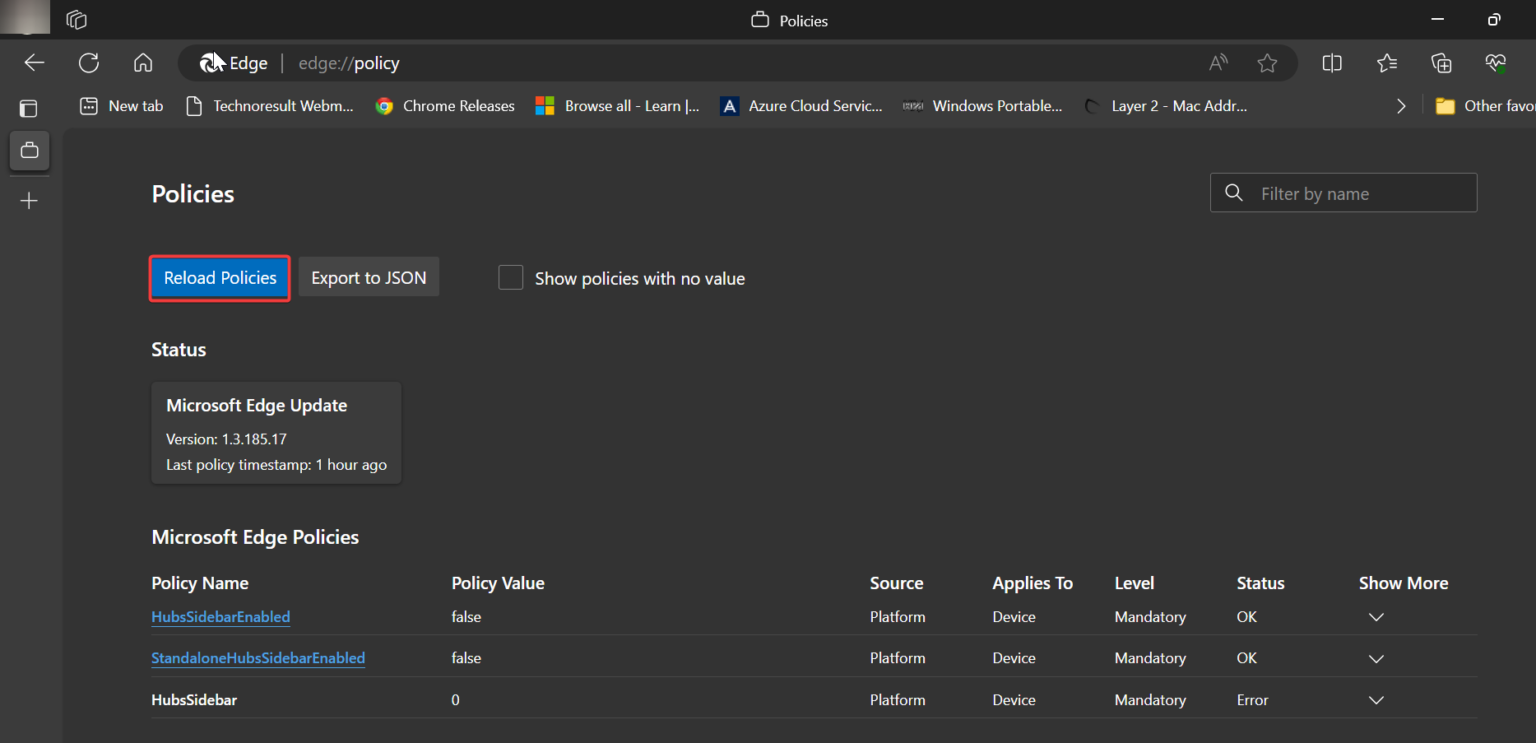Click the Filter by name field
Image resolution: width=1536 pixels, height=743 pixels.
pyautogui.click(x=1343, y=192)
